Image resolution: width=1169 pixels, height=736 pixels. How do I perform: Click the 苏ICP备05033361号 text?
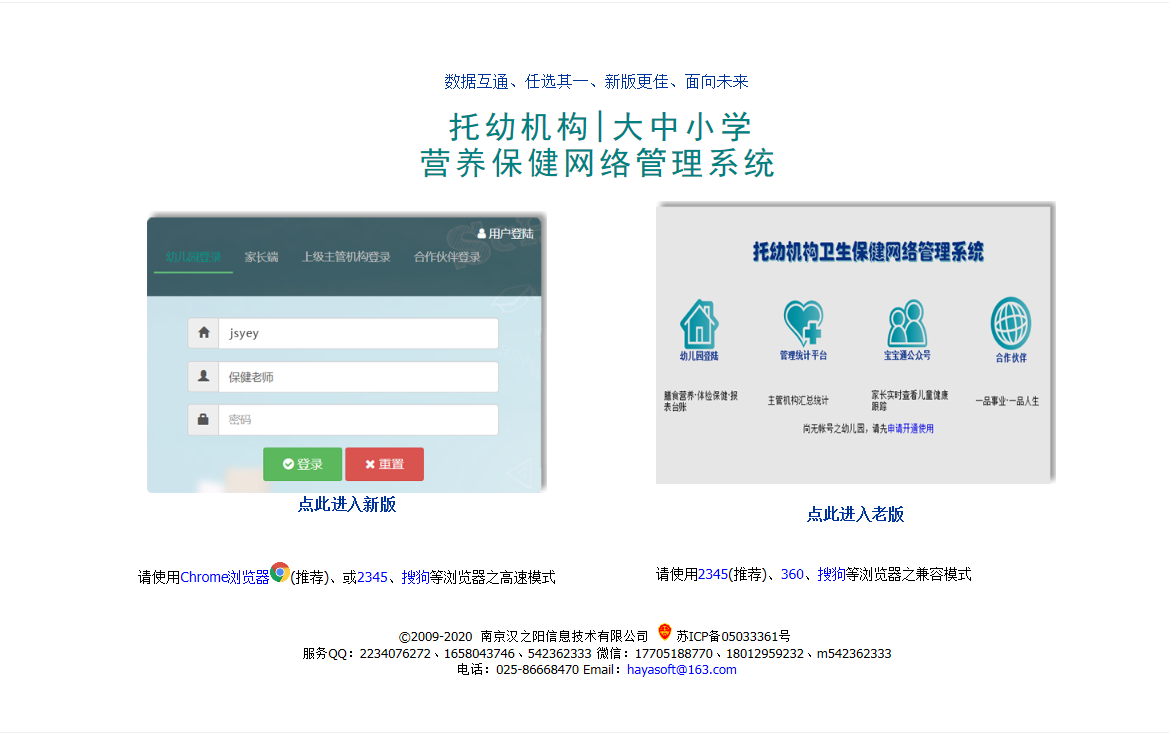click(x=733, y=636)
